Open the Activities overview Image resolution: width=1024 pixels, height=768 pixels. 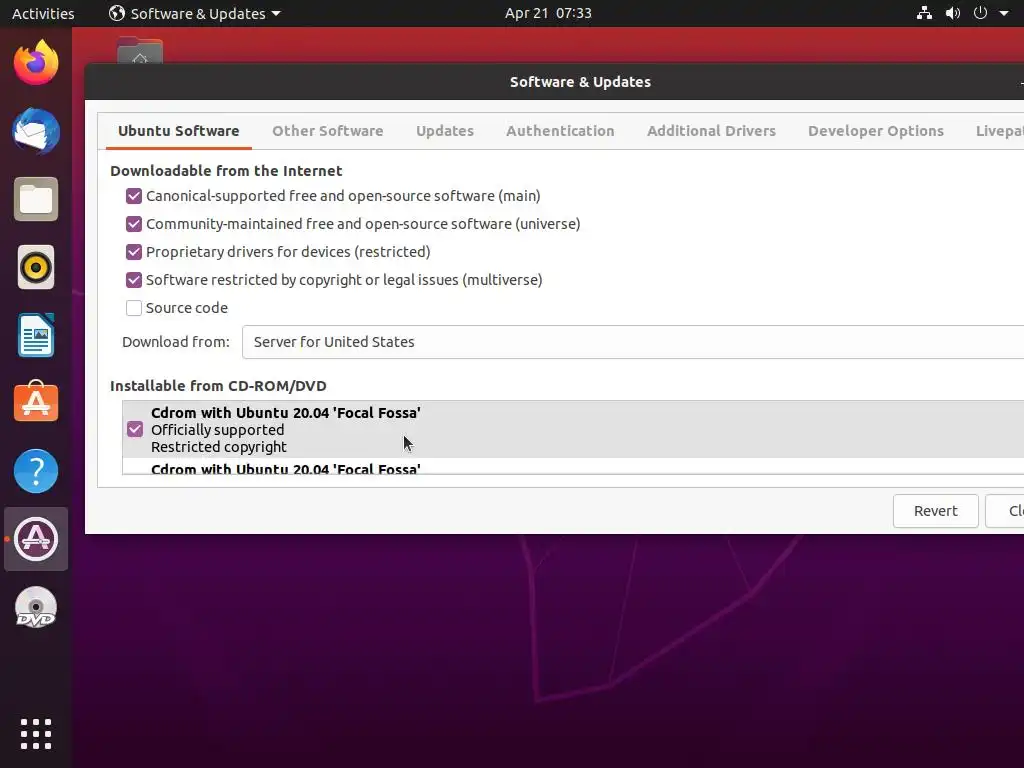[43, 13]
